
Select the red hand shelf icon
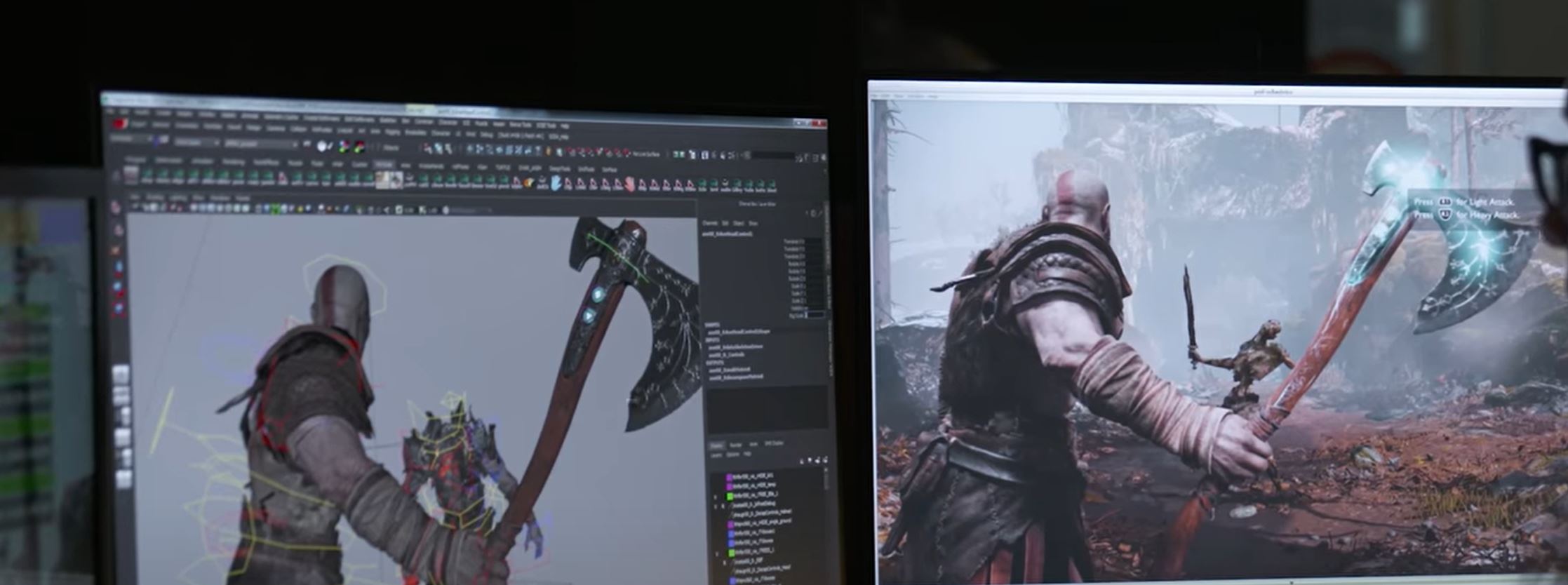click(630, 184)
